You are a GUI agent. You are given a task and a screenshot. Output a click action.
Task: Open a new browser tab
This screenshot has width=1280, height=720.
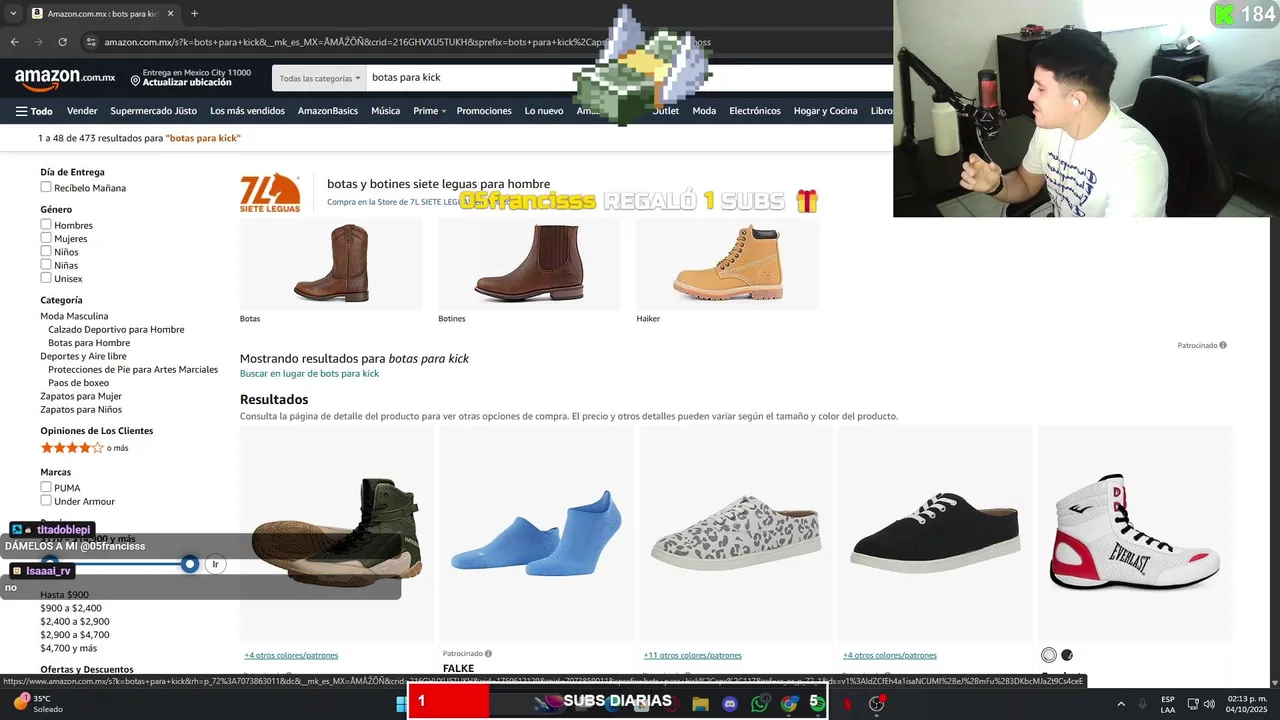pos(194,13)
